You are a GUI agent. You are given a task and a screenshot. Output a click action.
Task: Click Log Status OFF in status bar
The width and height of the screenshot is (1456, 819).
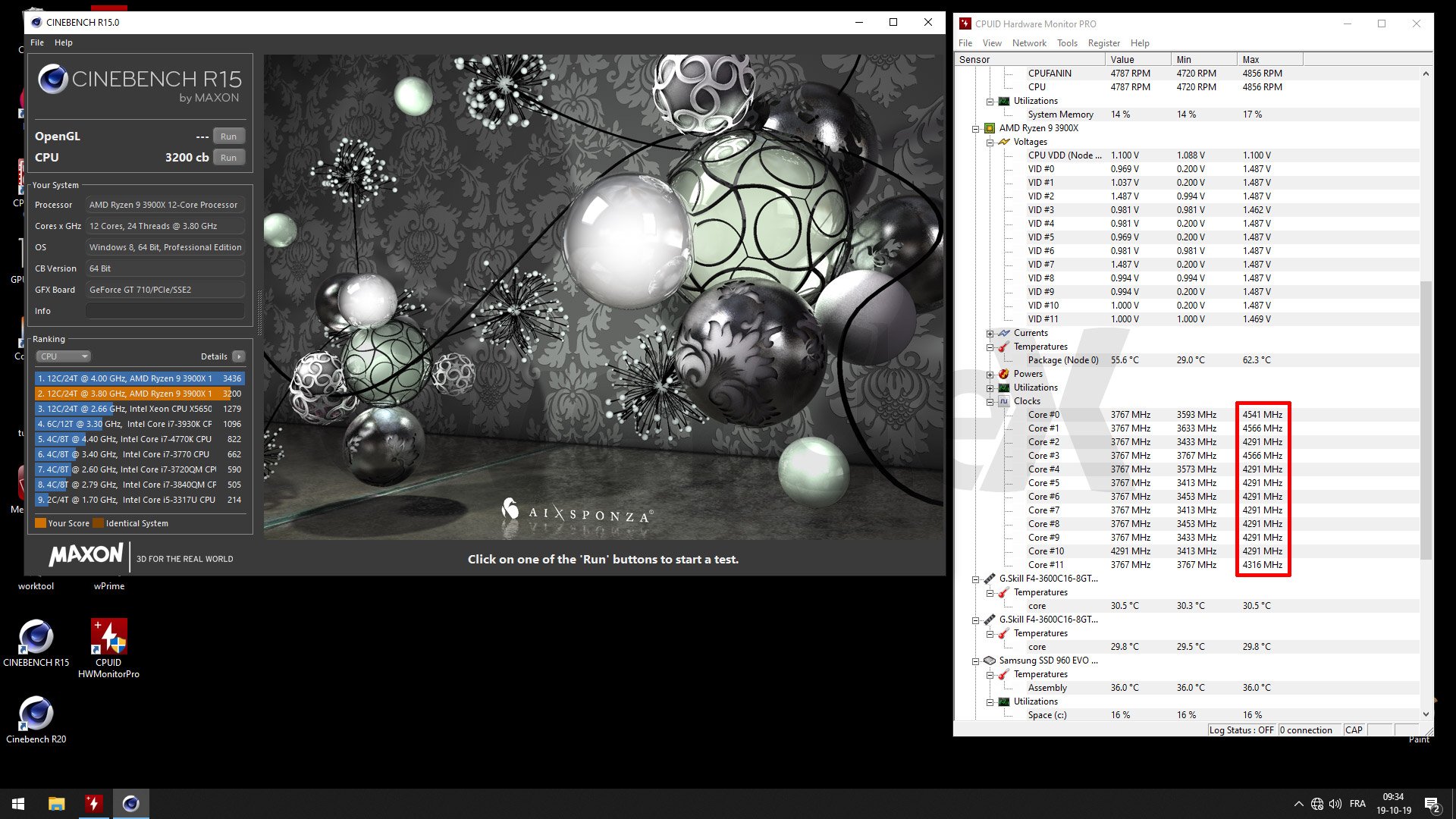1241,730
